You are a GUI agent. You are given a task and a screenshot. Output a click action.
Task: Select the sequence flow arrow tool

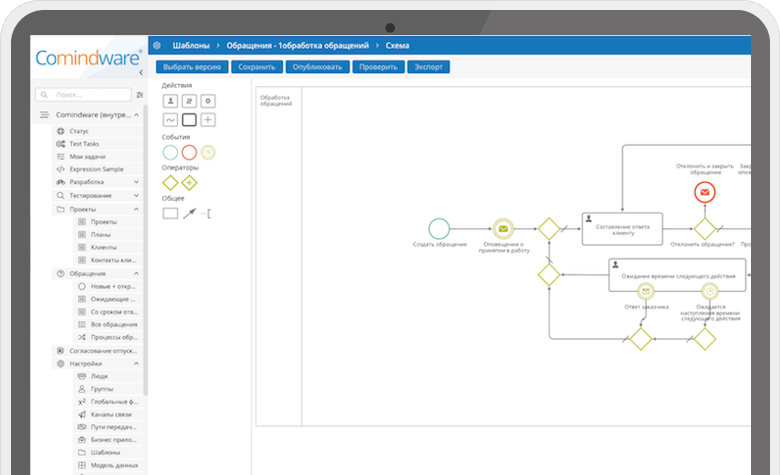point(189,214)
